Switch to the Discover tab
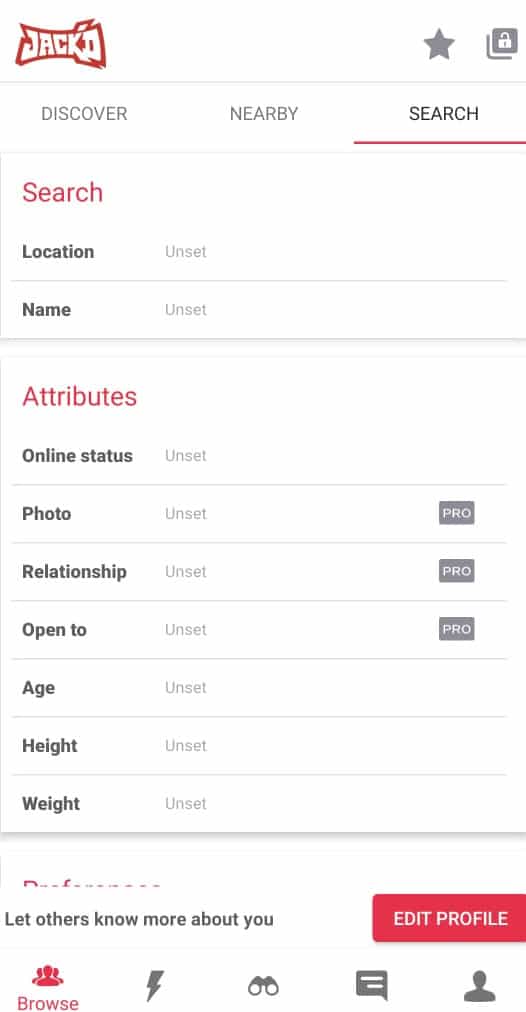Viewport: 526px width, 1012px height. coord(85,114)
